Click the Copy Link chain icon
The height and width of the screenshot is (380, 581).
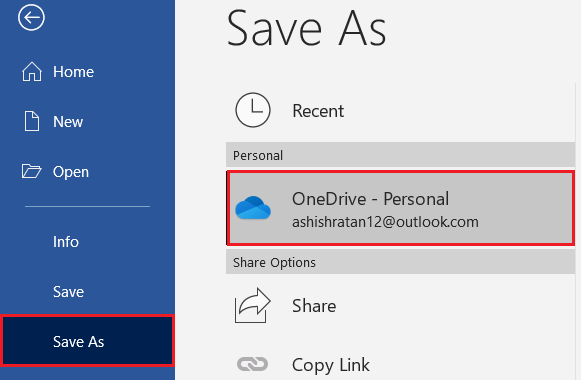[x=252, y=364]
